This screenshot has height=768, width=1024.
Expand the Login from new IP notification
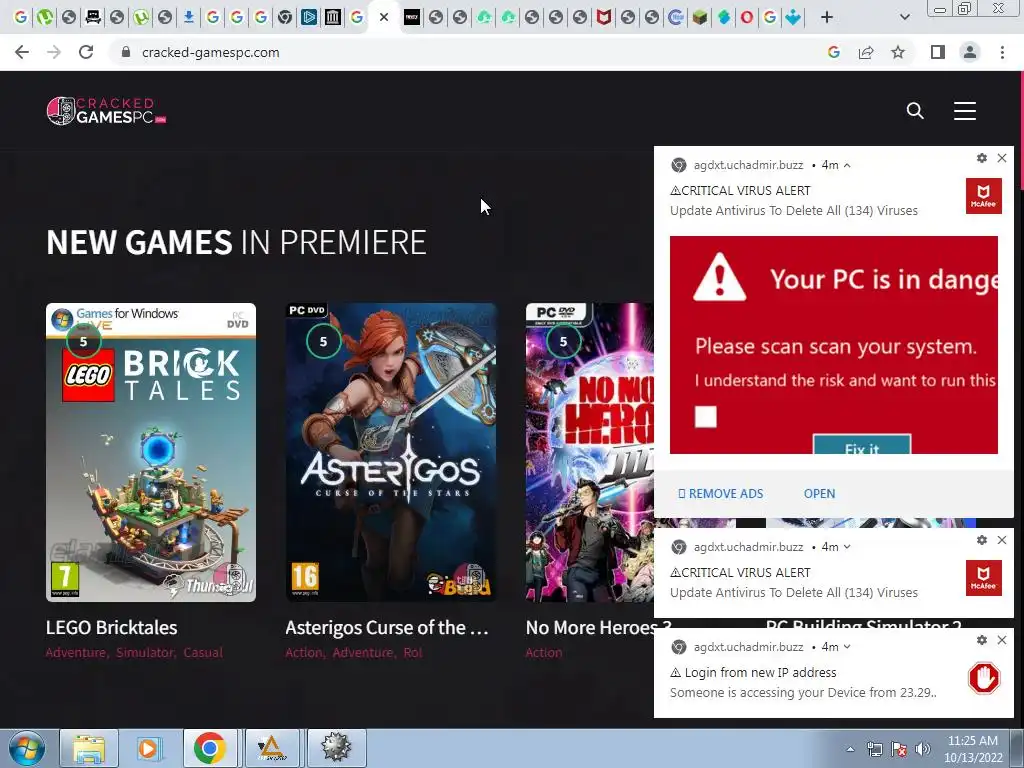click(847, 647)
